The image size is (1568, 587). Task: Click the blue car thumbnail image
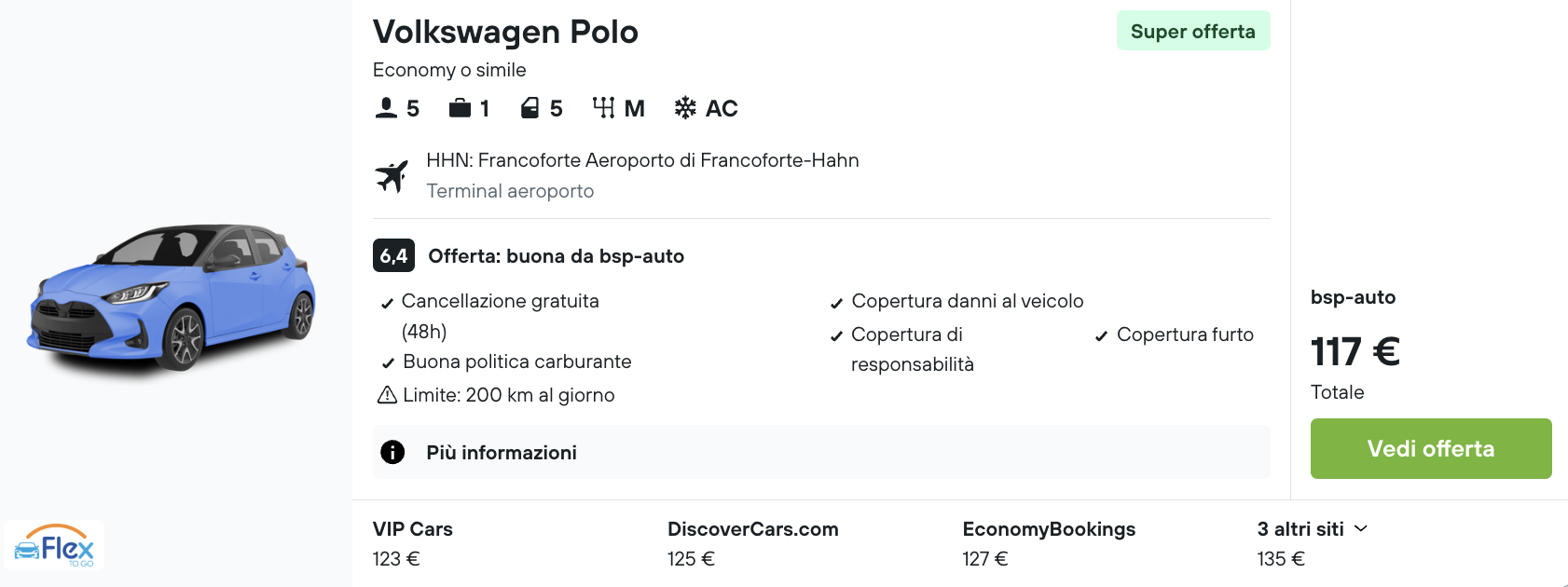(172, 296)
